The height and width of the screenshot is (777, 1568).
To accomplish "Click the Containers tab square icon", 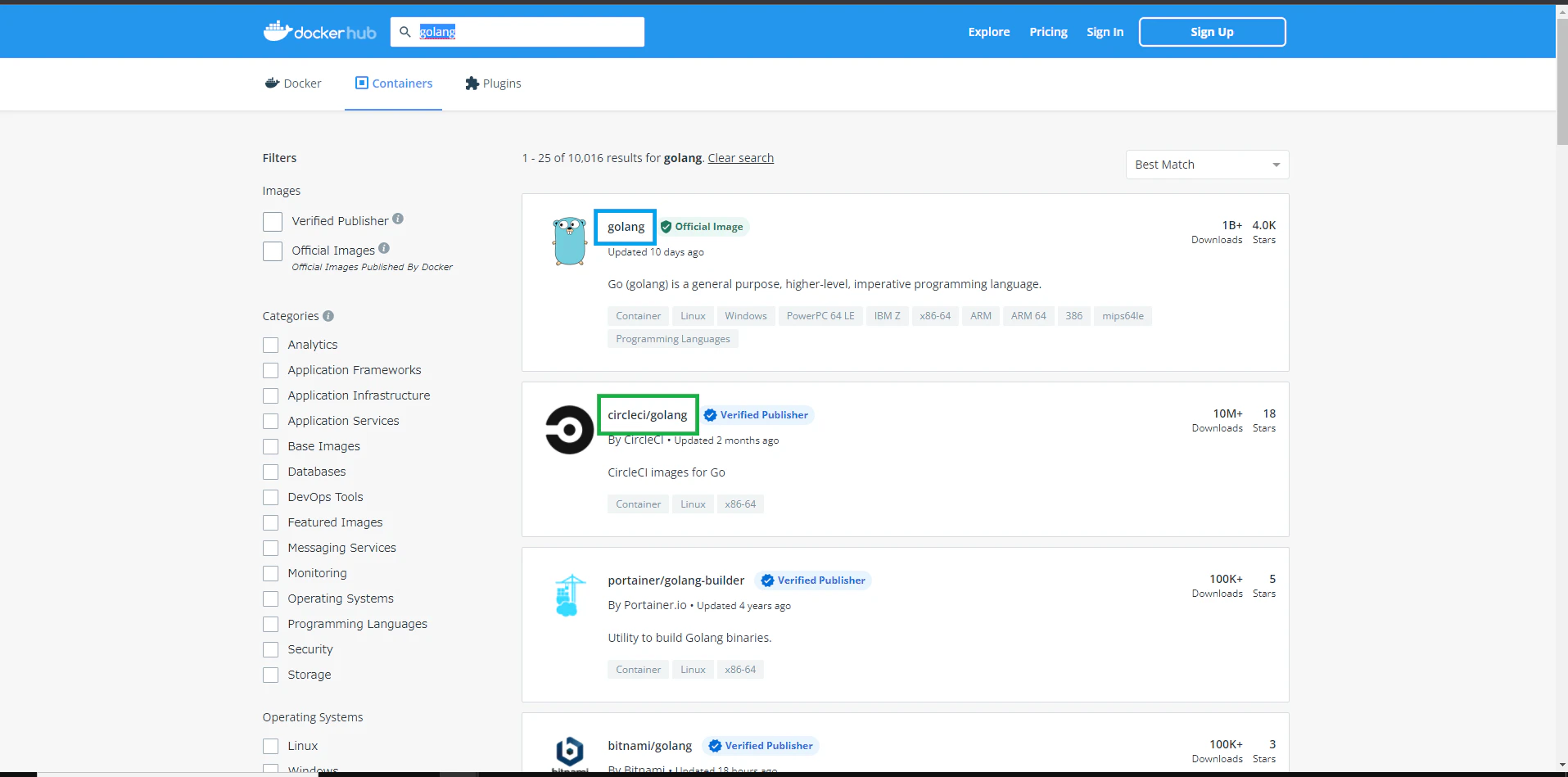I will tap(362, 83).
